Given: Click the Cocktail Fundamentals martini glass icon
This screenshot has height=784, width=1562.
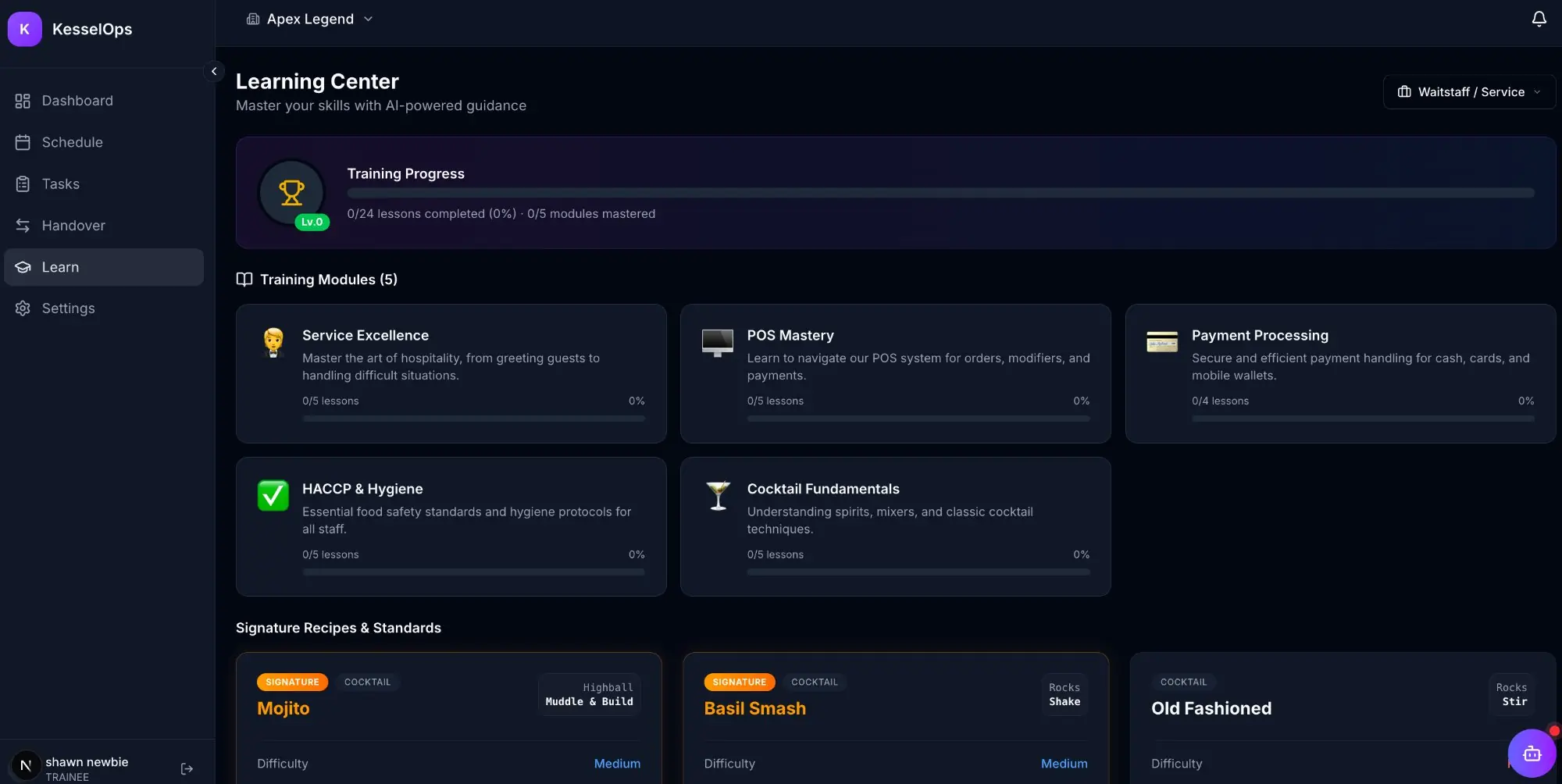Looking at the screenshot, I should (x=718, y=495).
